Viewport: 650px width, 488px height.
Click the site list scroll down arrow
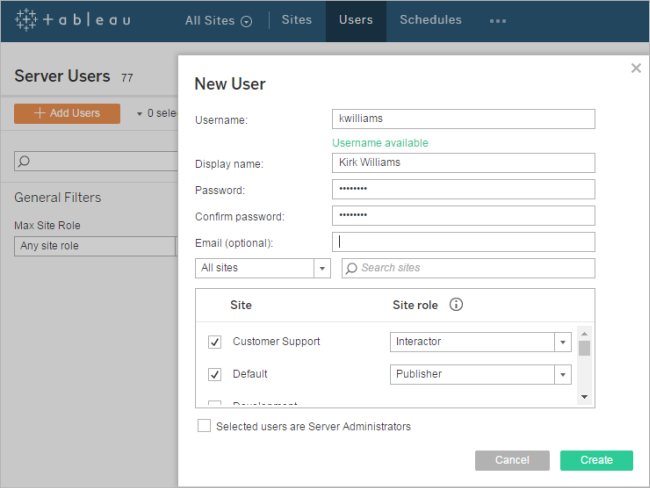click(x=585, y=397)
